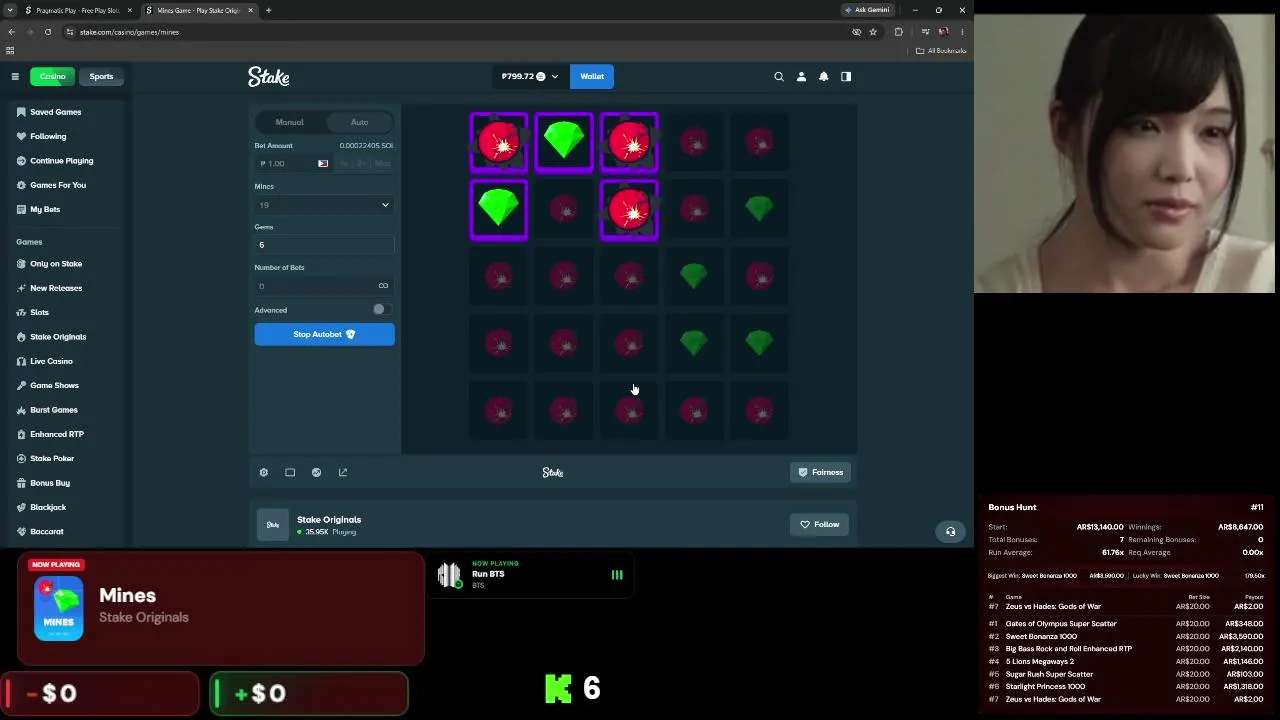Switch to the Pragmatic Play browser tab
Viewport: 1280px width, 720px height.
point(78,10)
